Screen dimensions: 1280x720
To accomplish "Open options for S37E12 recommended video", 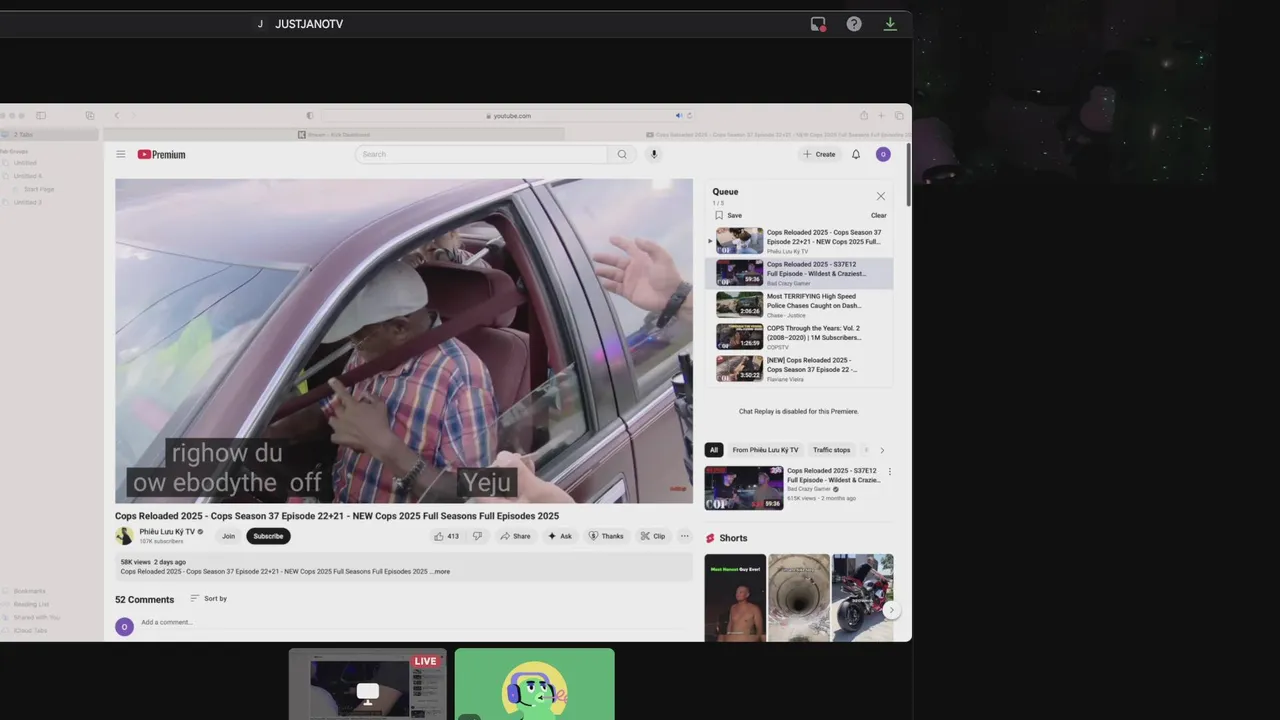I will coord(889,471).
